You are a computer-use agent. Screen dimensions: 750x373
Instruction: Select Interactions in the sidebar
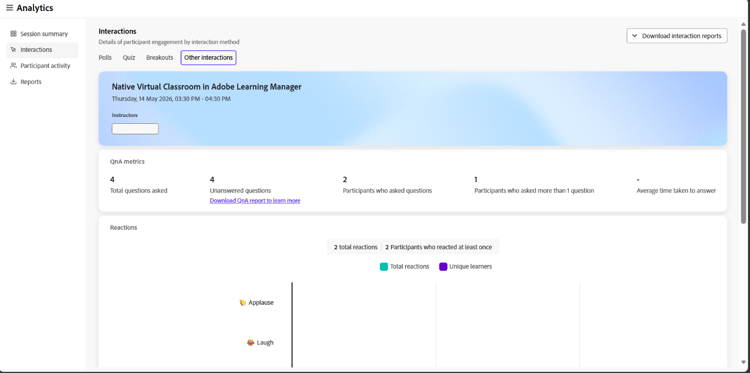[42, 50]
